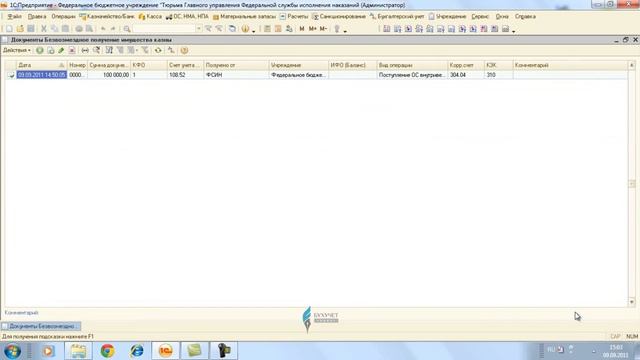Open the Материальные запасы menu

tap(244, 16)
